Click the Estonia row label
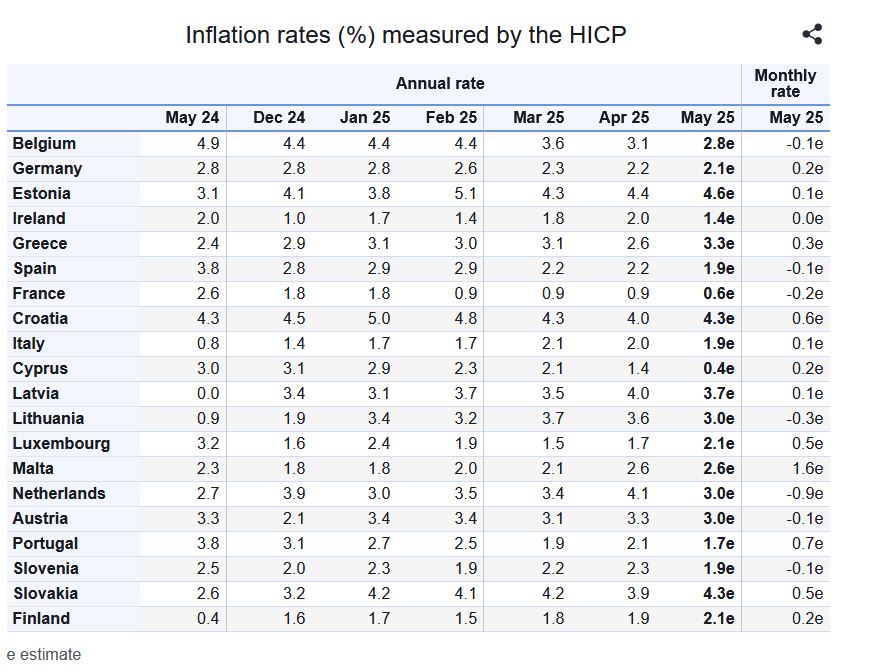Screen dimensions: 874x672 [41, 193]
